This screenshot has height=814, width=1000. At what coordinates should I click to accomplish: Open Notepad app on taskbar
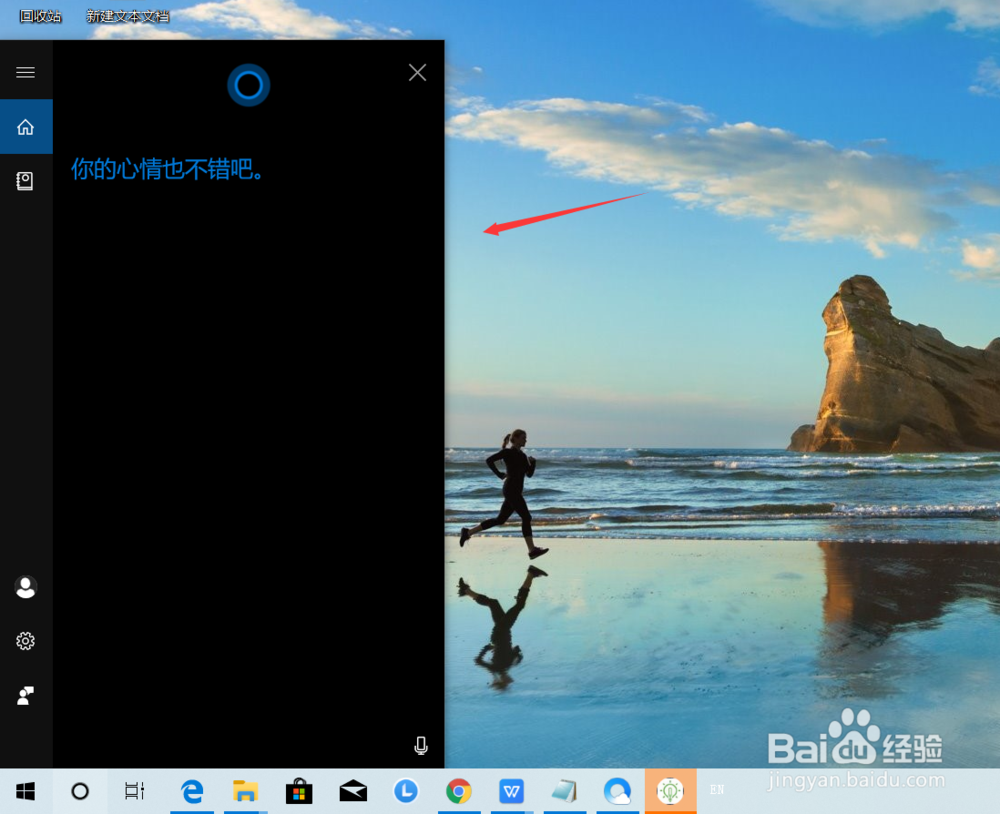tap(564, 791)
